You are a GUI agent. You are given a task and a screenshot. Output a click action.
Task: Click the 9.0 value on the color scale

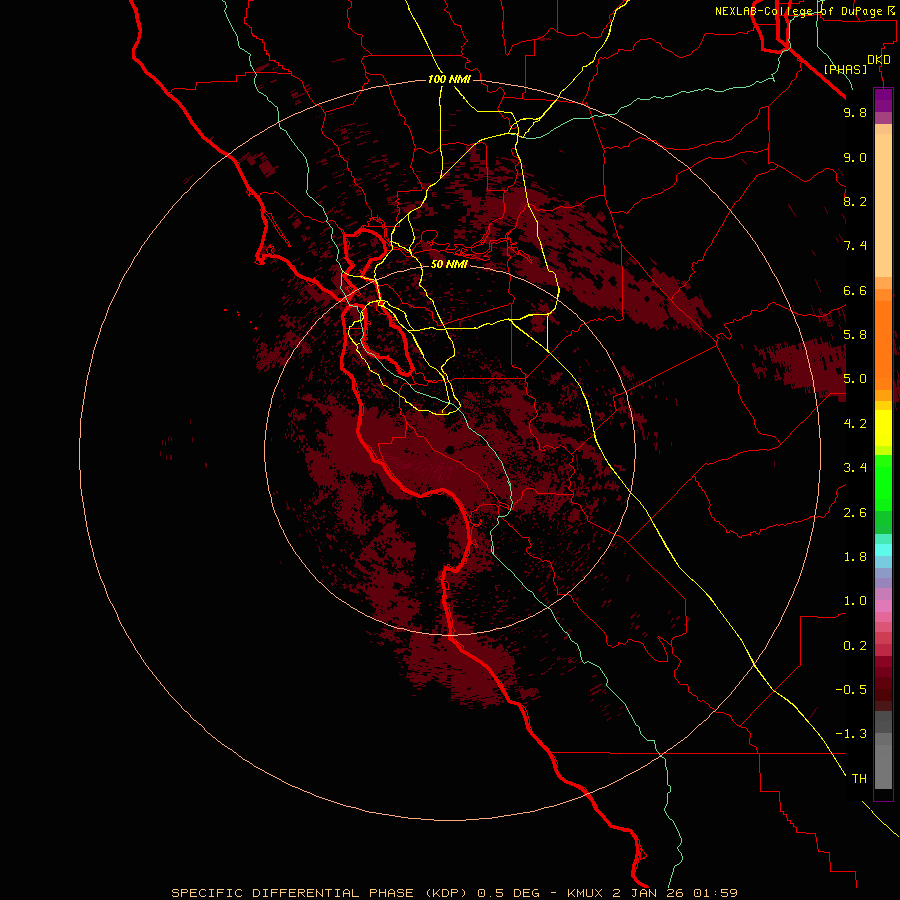click(x=855, y=157)
